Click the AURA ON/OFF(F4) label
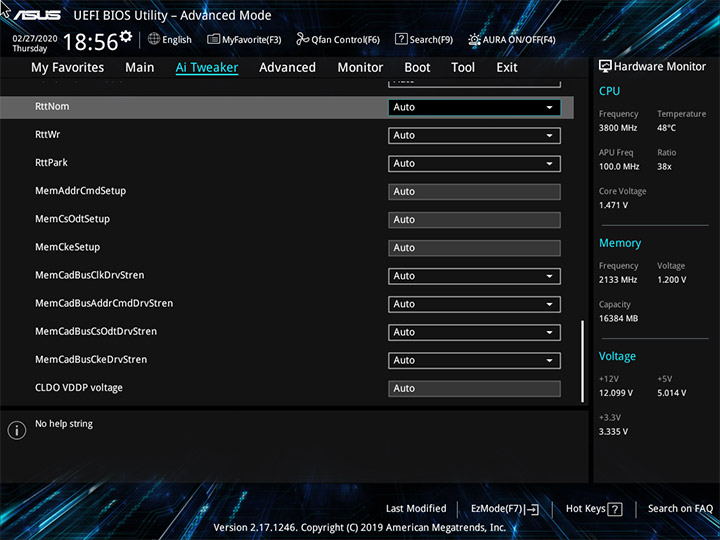 pos(519,39)
